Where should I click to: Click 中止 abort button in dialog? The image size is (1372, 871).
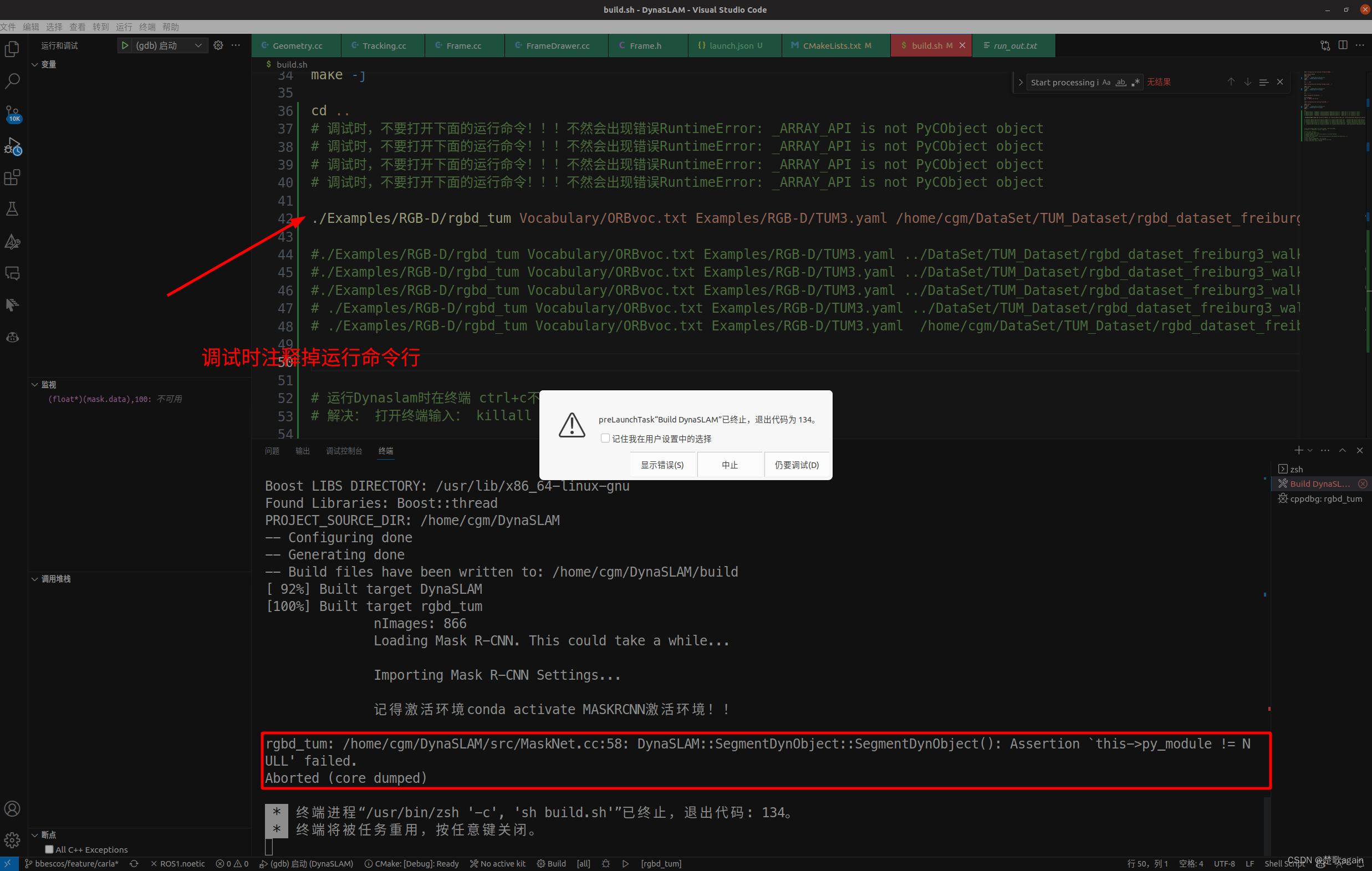point(730,465)
